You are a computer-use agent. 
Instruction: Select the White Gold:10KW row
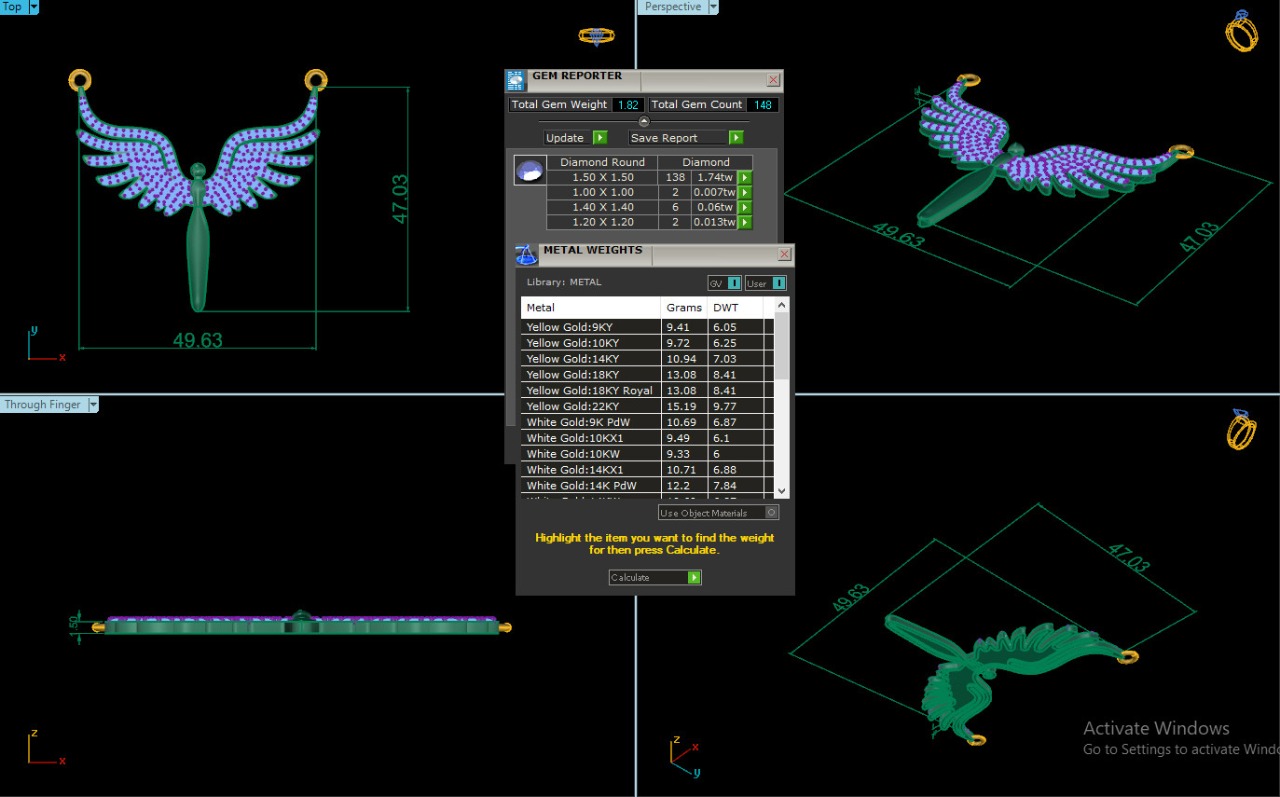coord(590,454)
